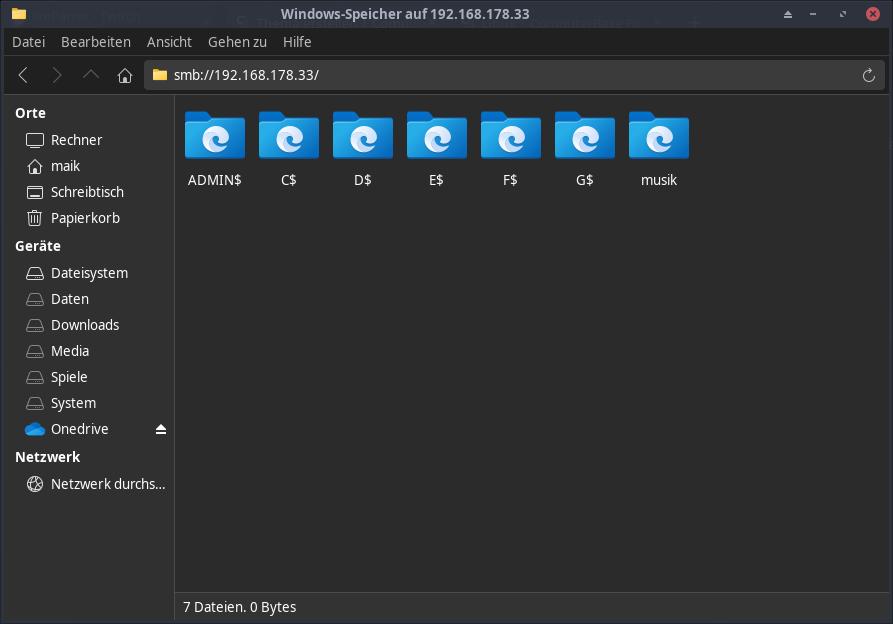The width and height of the screenshot is (893, 624).
Task: Click the title bar folder icon
Action: [19, 14]
